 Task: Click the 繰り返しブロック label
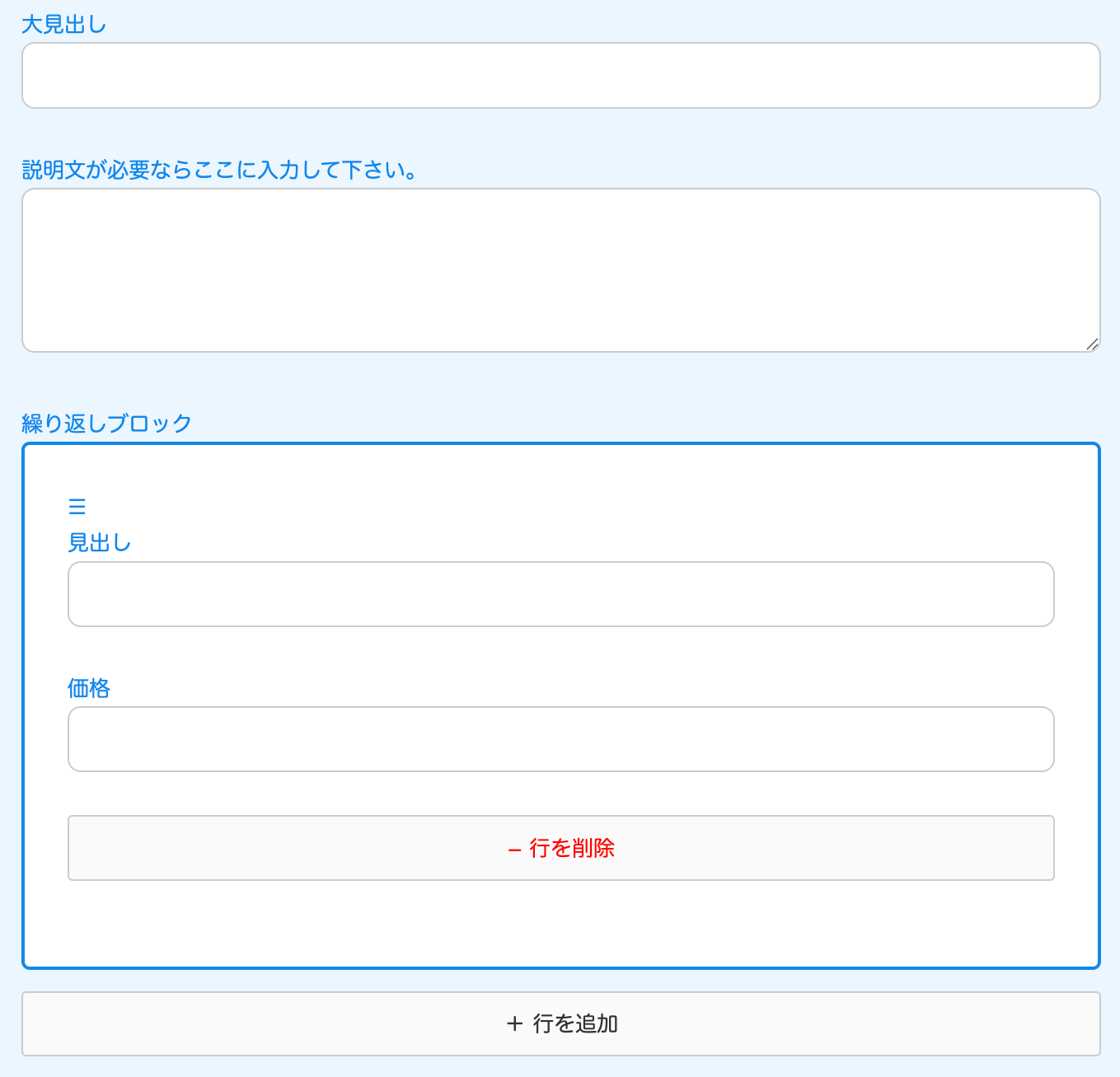coord(106,424)
